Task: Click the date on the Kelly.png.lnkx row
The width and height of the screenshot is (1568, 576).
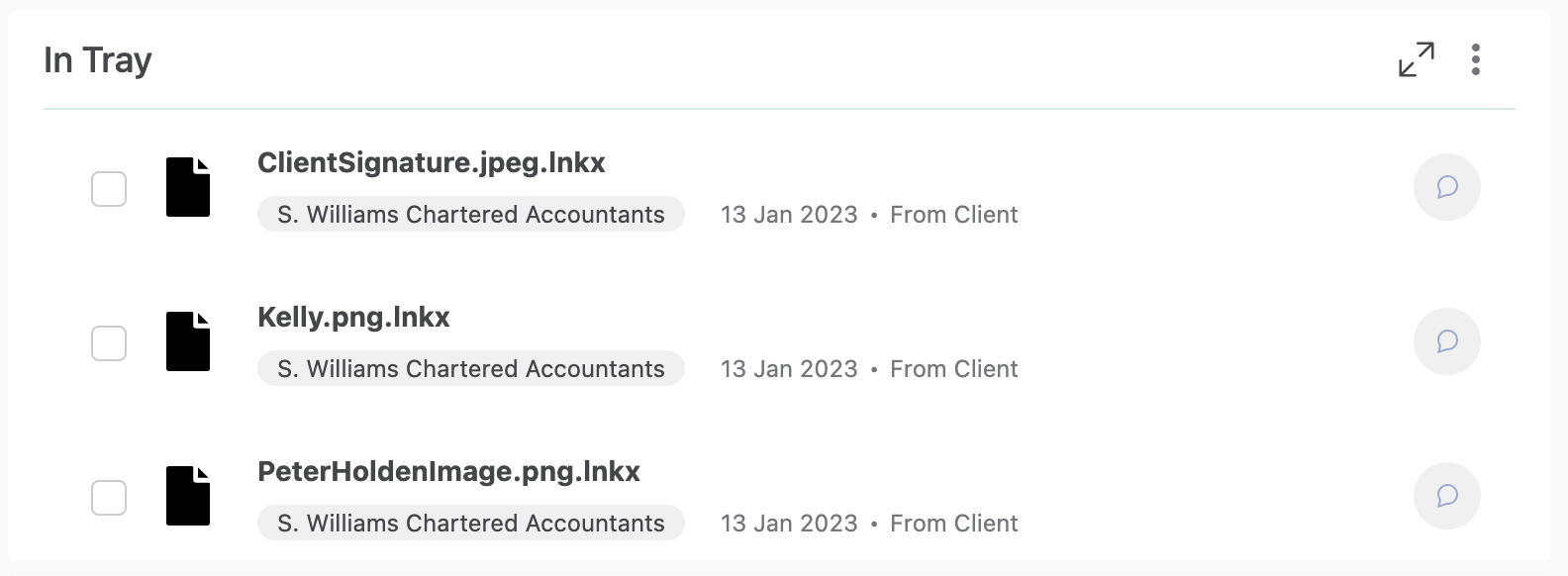Action: click(x=789, y=369)
